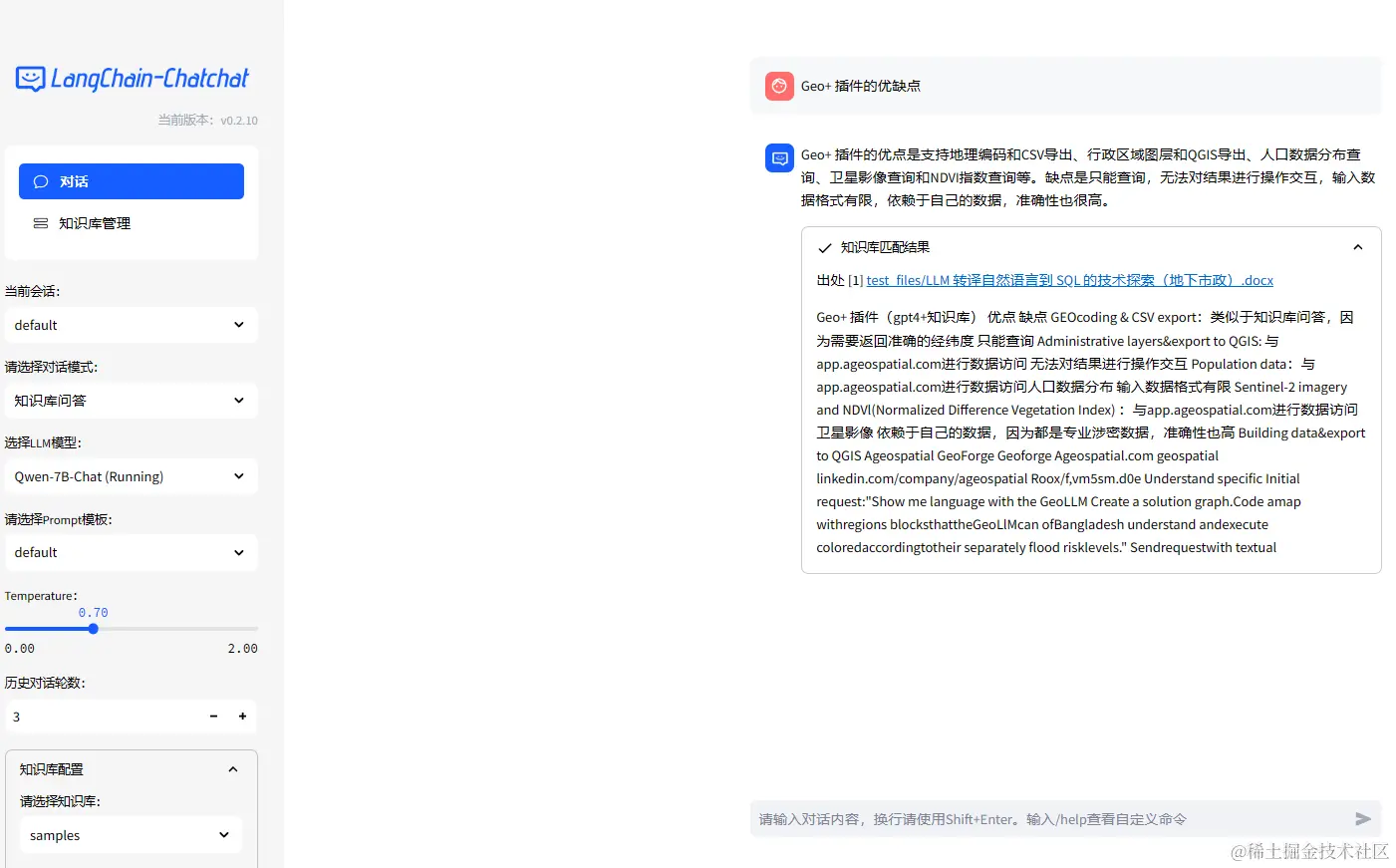Click Temperature value 0.70 label
The height and width of the screenshot is (868, 1396).
93,613
